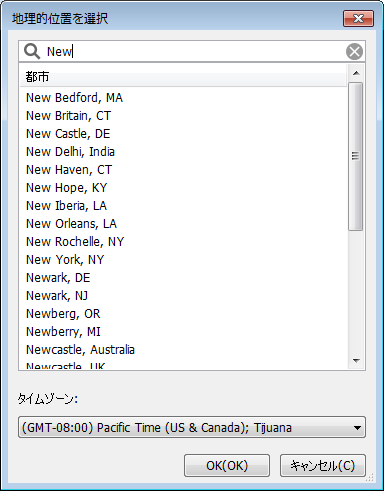Close the dialog with the red X
Viewport: 384px width, 493px height.
pyautogui.click(x=358, y=18)
